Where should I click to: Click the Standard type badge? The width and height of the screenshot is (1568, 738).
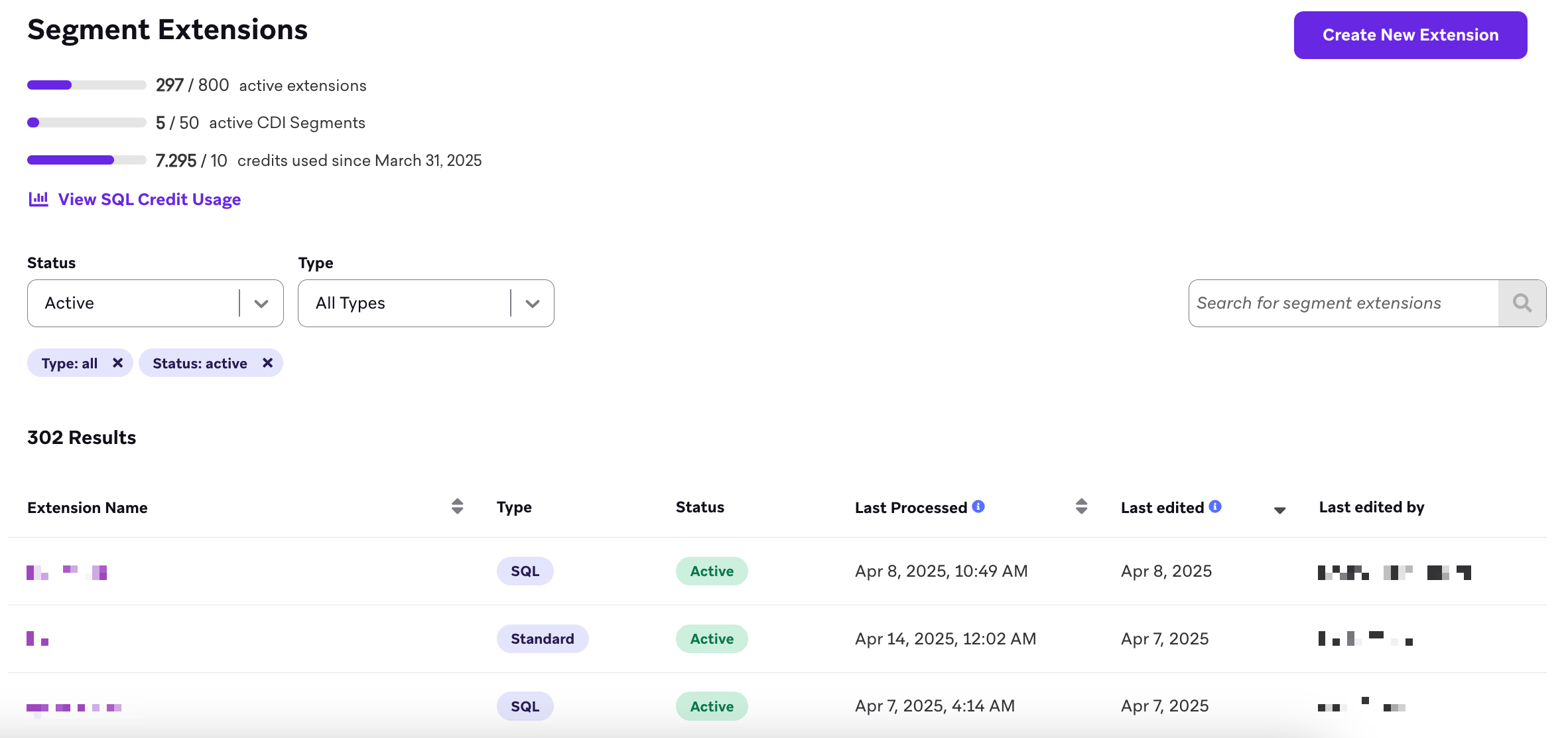point(542,639)
